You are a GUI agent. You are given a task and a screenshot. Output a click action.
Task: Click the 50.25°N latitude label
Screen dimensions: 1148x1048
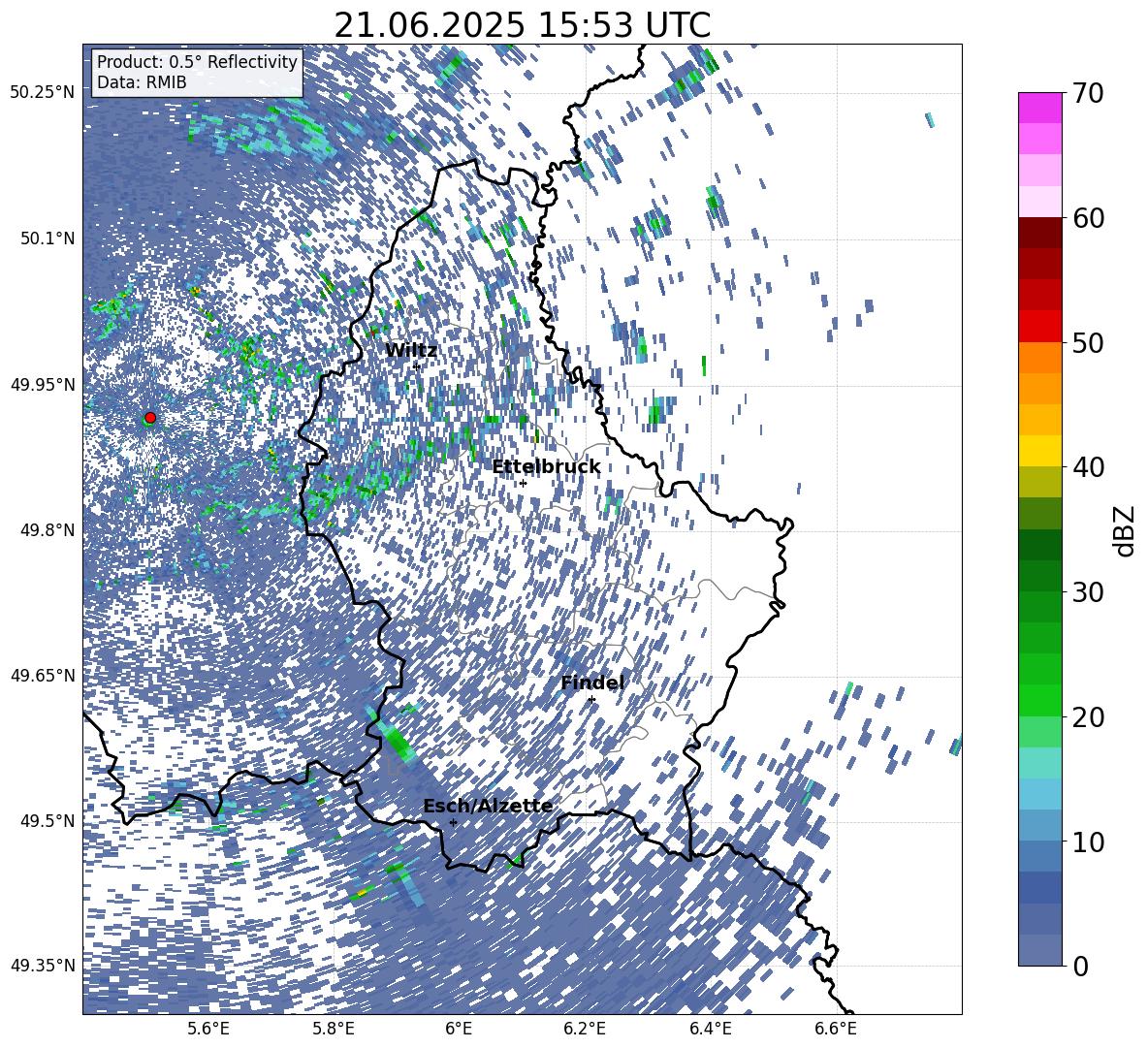[x=43, y=93]
